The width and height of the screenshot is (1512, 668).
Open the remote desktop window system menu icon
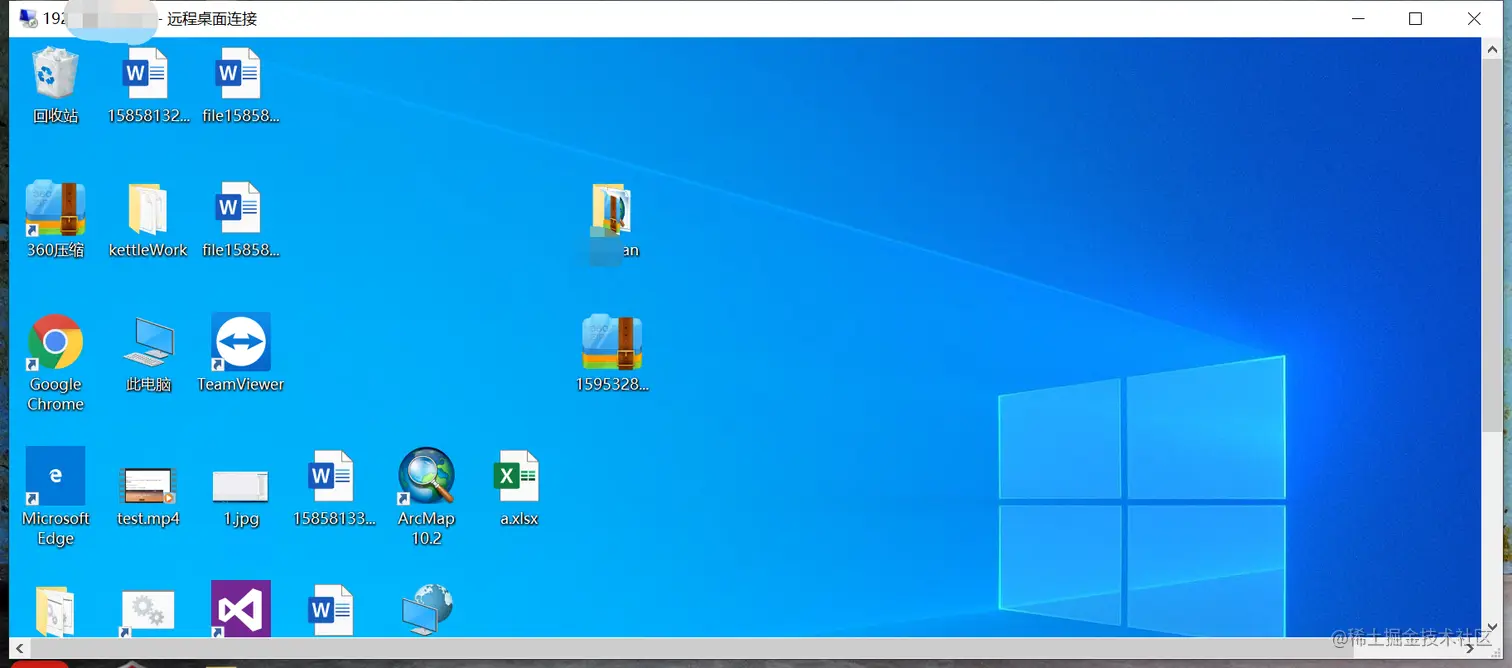click(x=28, y=18)
